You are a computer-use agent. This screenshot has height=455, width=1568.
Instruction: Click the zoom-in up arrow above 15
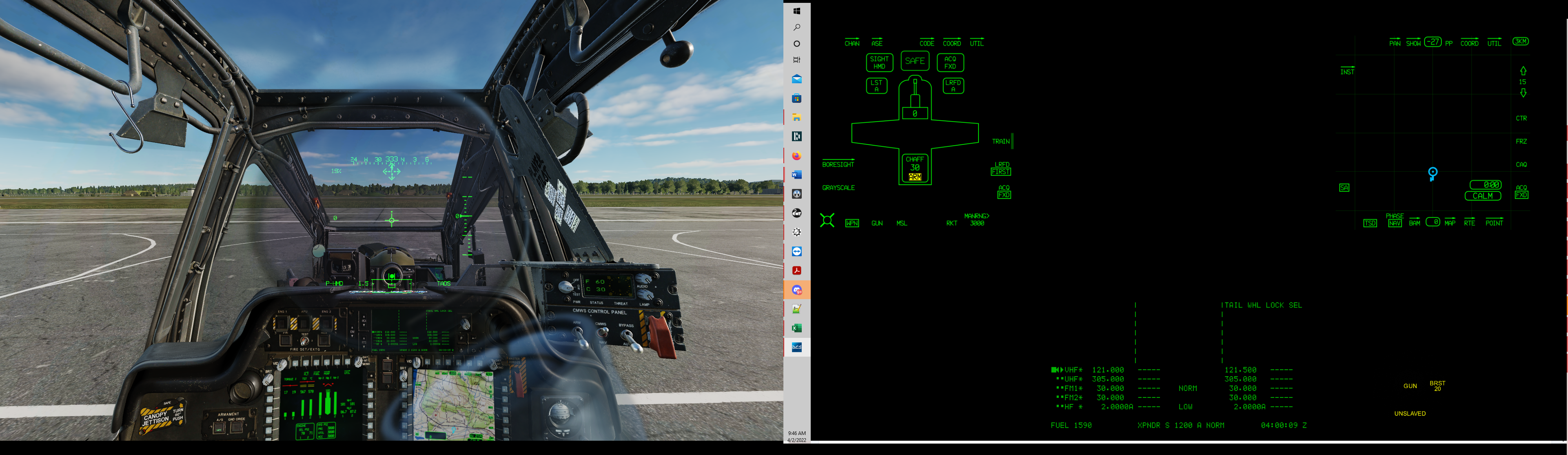pyautogui.click(x=1523, y=71)
